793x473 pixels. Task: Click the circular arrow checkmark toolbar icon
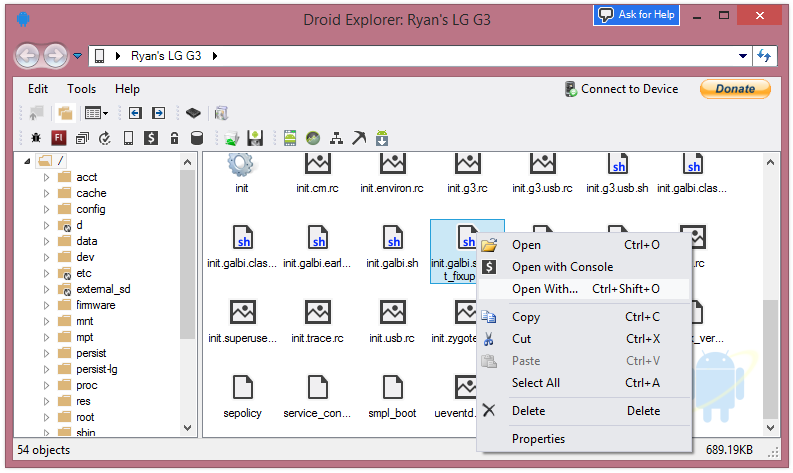(x=105, y=138)
